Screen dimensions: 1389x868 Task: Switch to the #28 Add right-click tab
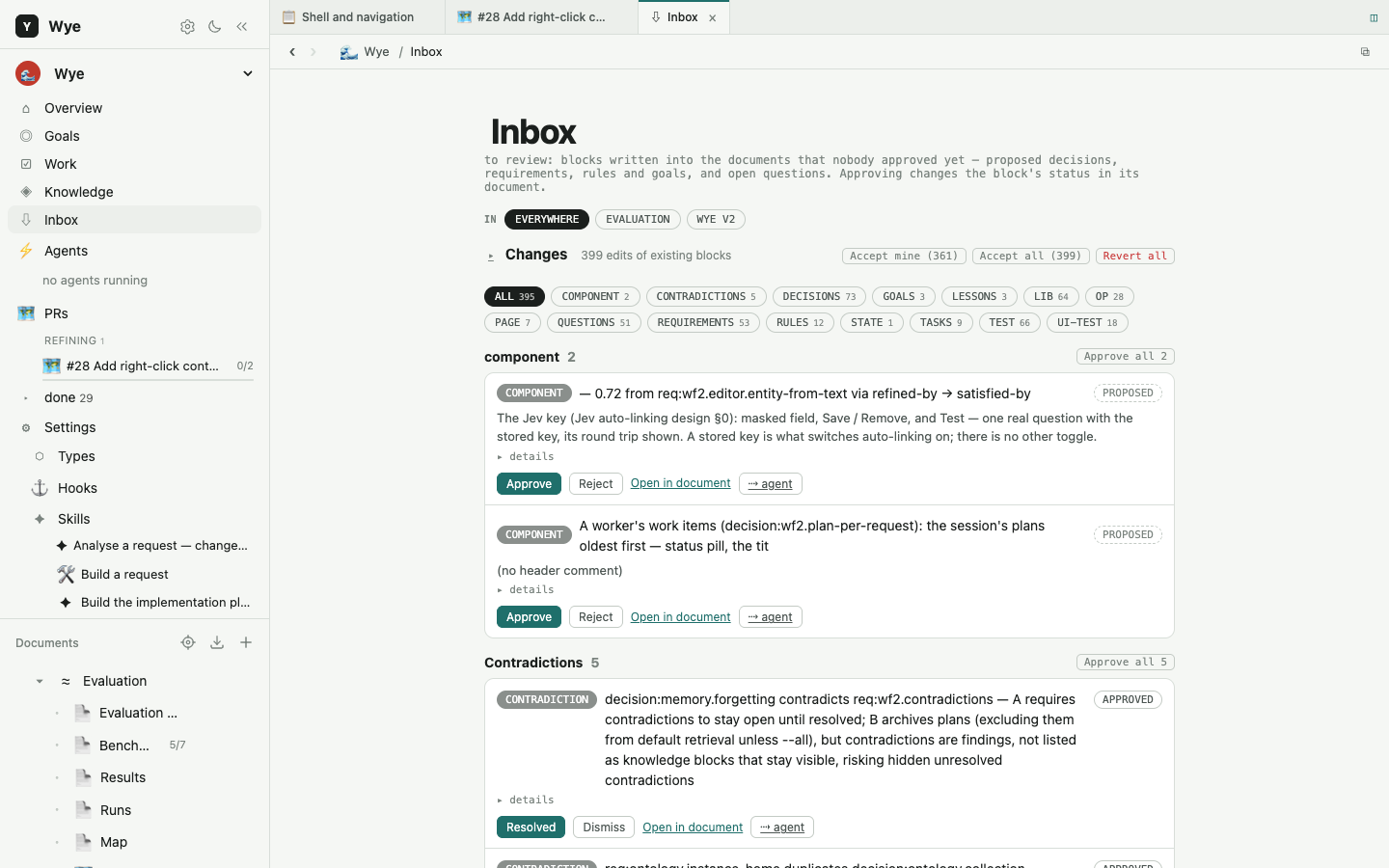542,17
